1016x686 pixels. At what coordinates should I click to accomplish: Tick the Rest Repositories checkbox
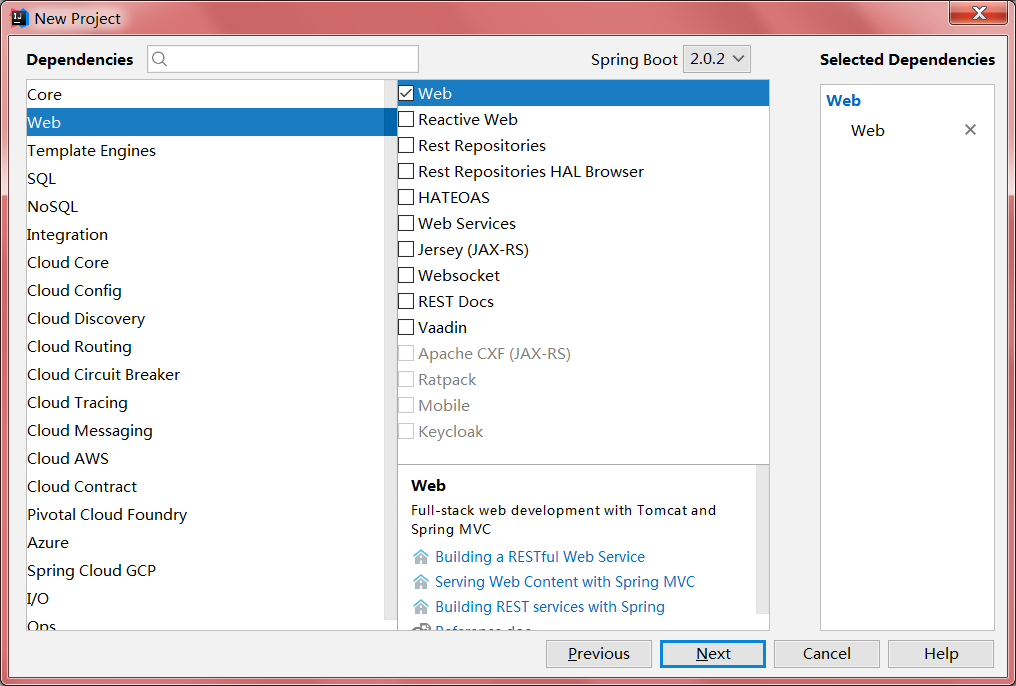point(406,145)
